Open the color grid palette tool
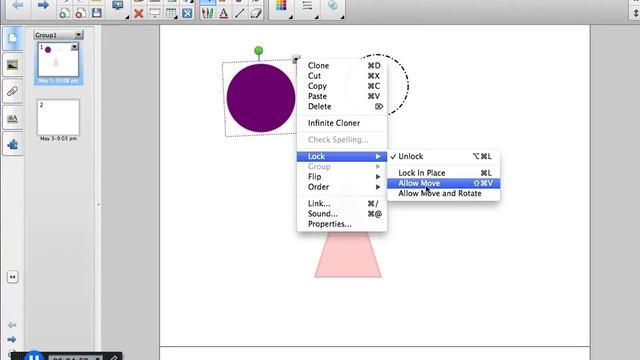 coord(281,6)
